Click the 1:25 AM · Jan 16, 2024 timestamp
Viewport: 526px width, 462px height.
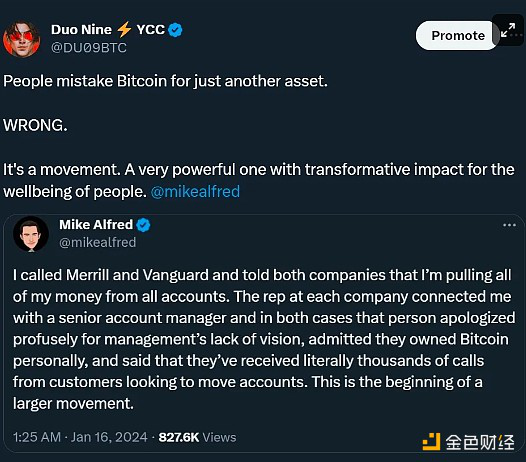pyautogui.click(x=80, y=437)
